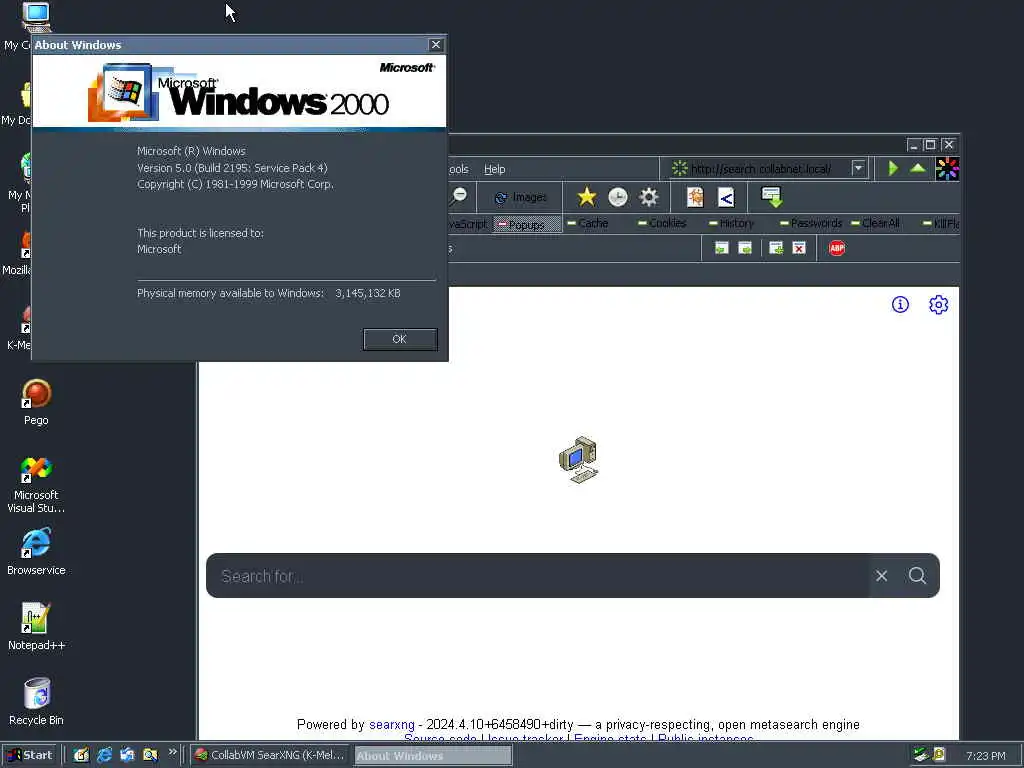Select About Windows taskbar button
1024x768 pixels.
click(x=433, y=756)
